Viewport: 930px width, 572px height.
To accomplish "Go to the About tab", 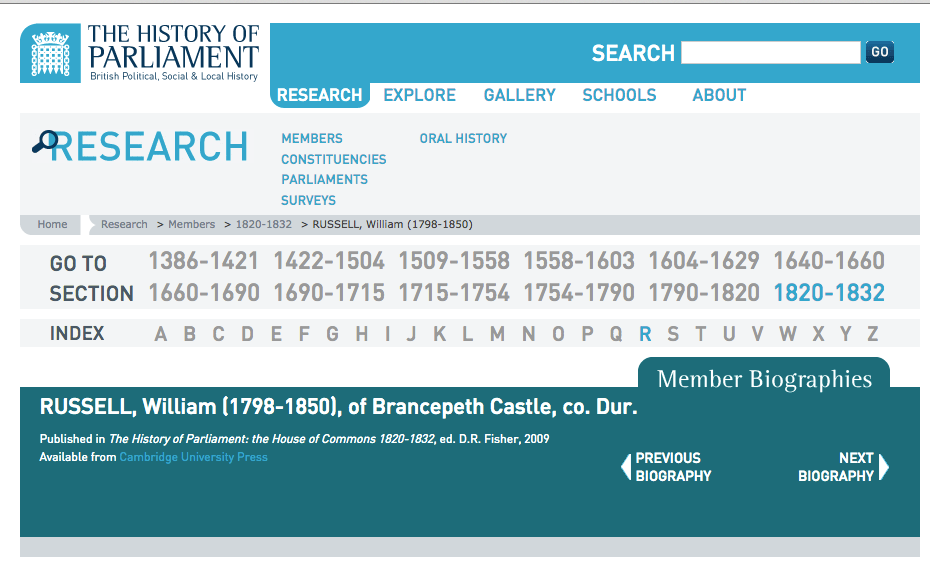I will (719, 95).
